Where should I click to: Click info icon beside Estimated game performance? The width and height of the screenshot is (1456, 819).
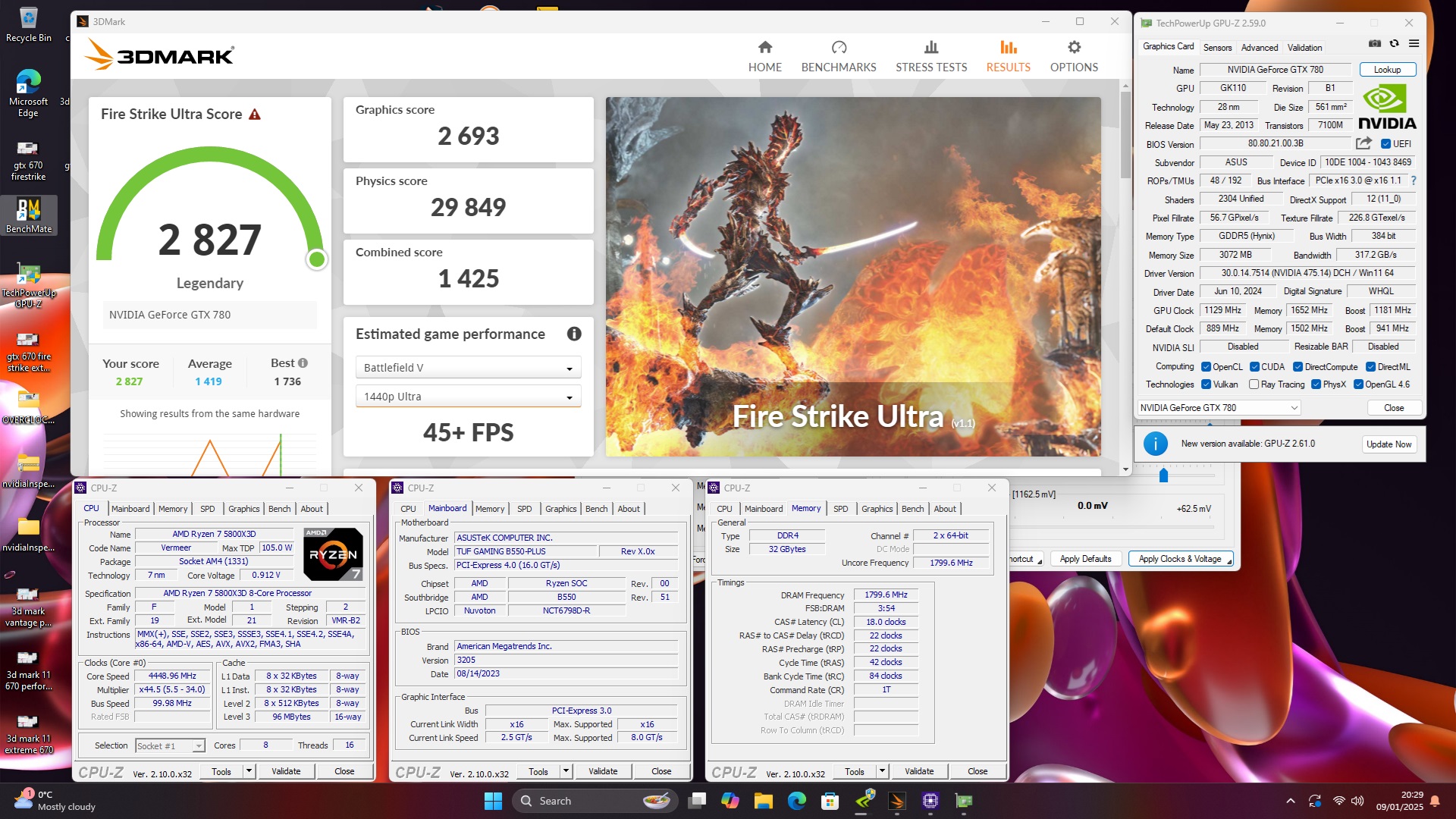[x=574, y=334]
